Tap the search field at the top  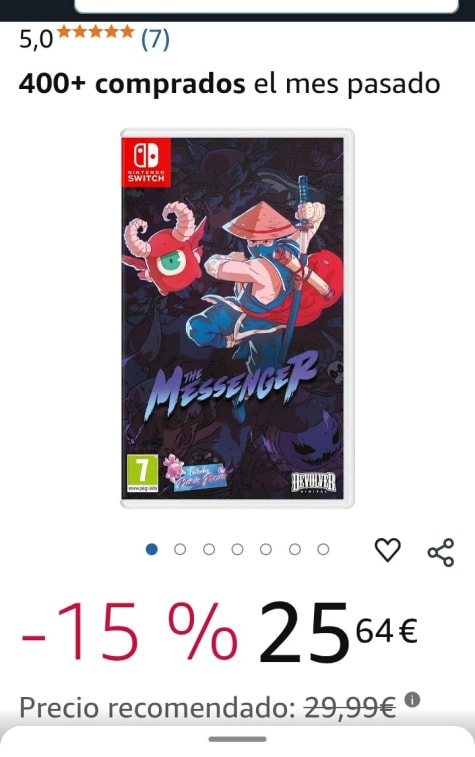[266, 6]
